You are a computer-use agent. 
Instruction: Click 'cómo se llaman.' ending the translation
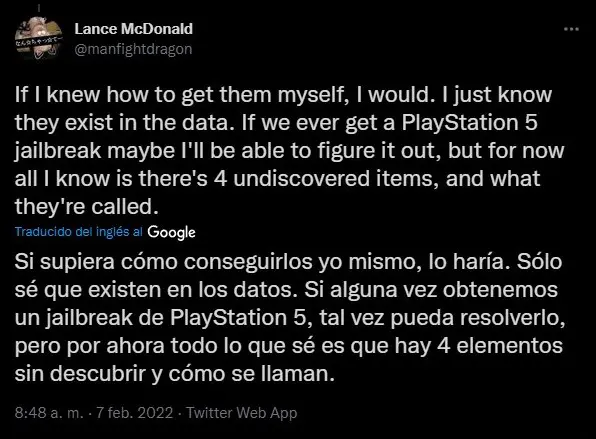tap(252, 374)
